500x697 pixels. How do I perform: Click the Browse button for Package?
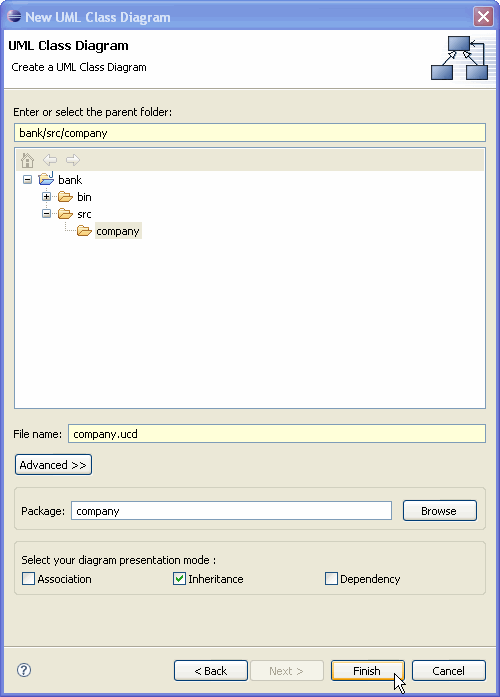(440, 511)
